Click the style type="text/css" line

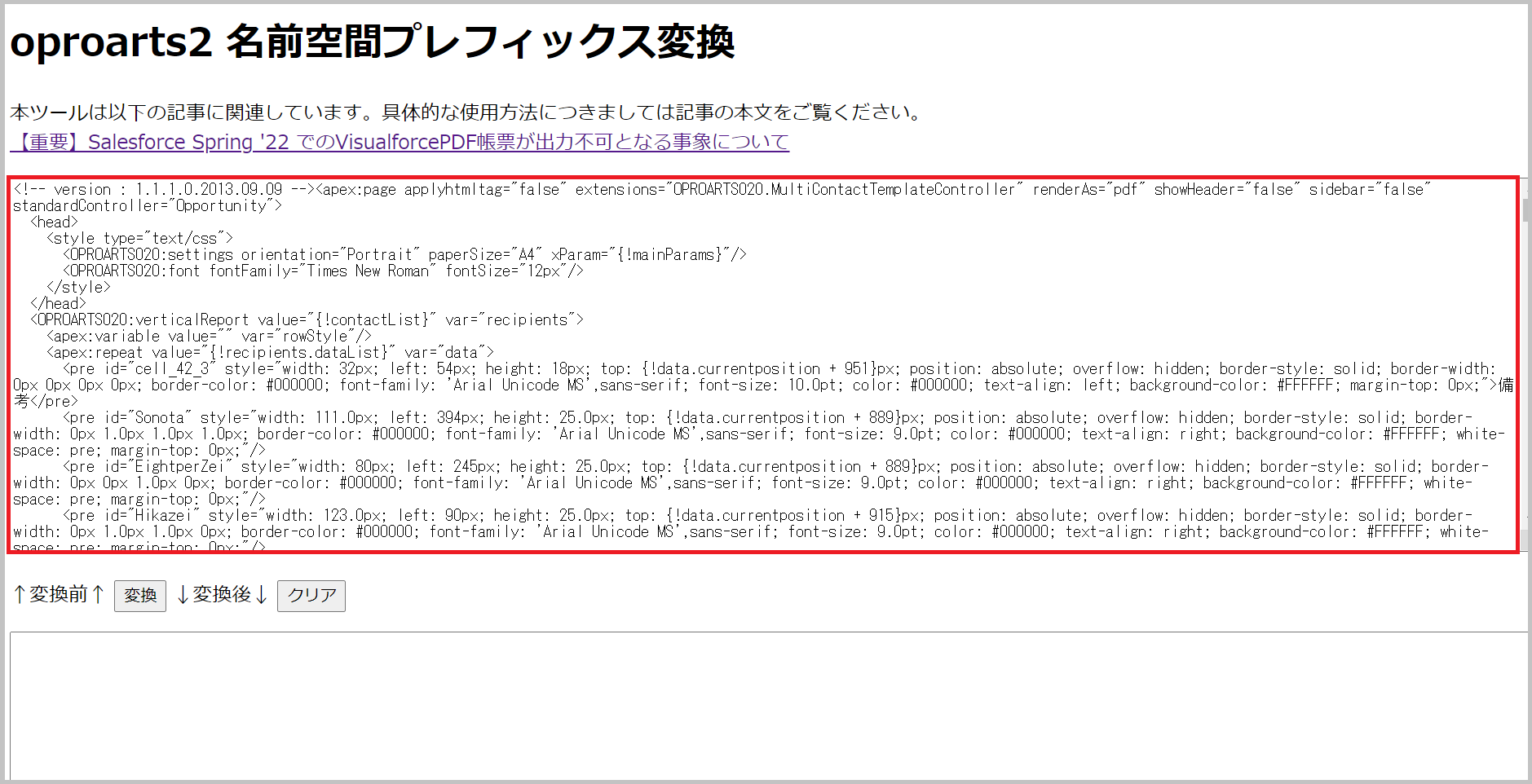coord(139,238)
